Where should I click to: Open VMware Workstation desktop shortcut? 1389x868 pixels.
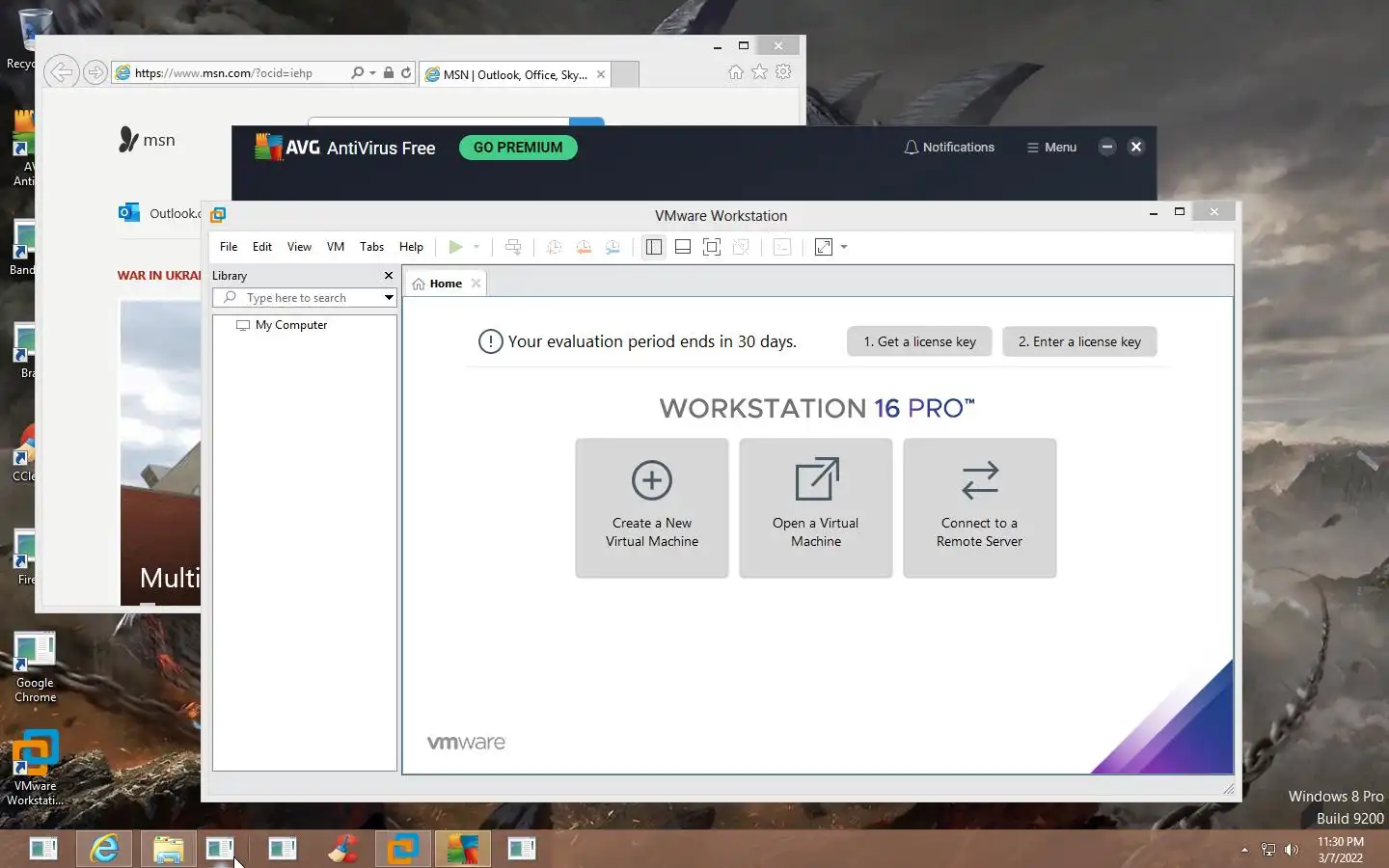point(35,768)
